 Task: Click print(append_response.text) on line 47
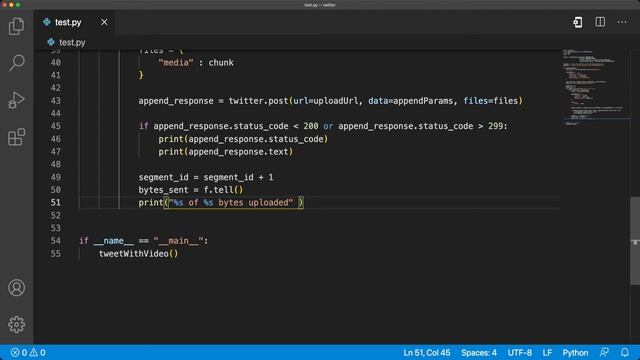tap(225, 152)
